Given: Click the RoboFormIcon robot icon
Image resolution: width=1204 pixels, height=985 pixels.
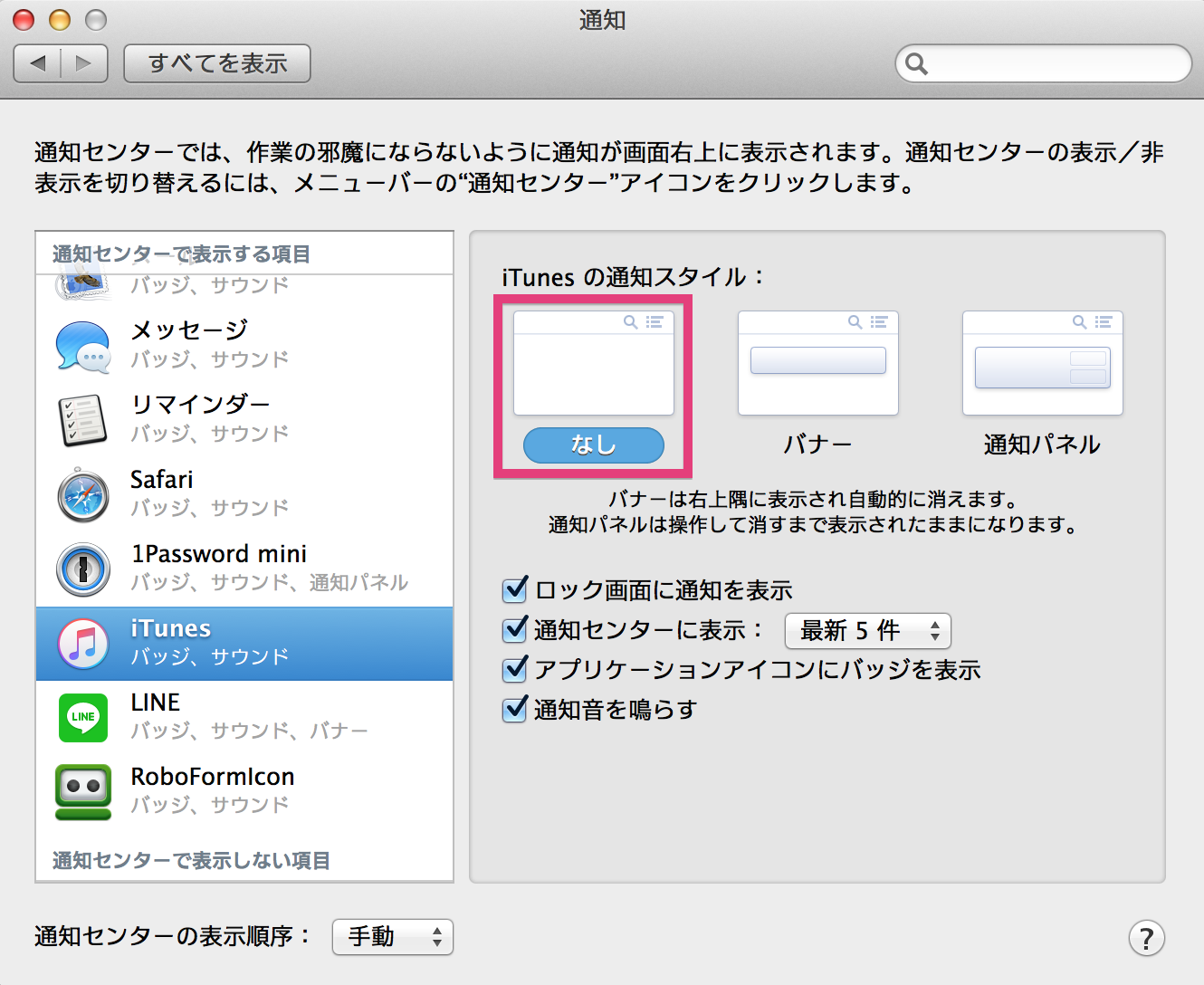Looking at the screenshot, I should pos(83,792).
